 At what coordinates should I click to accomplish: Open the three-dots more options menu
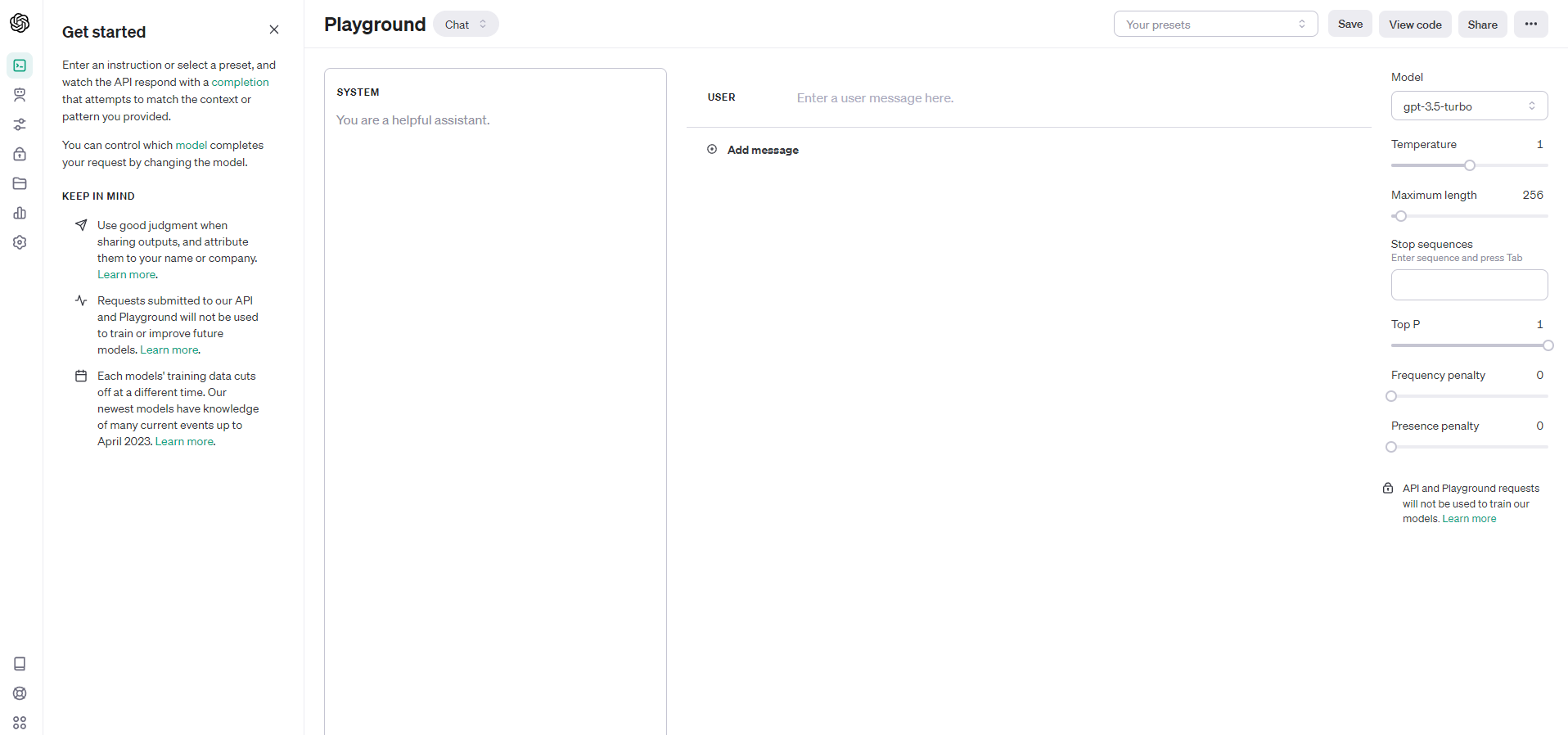(x=1530, y=24)
